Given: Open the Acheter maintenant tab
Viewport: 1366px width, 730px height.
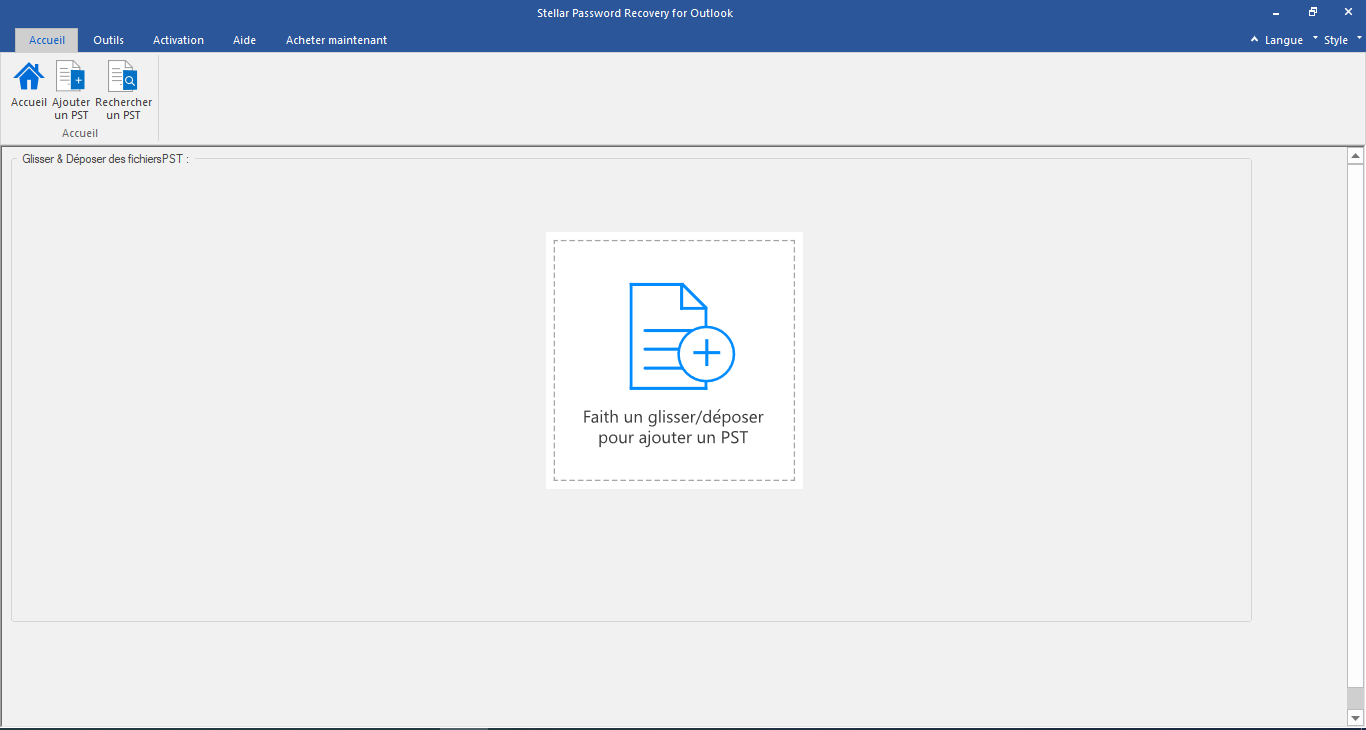Looking at the screenshot, I should (x=336, y=40).
